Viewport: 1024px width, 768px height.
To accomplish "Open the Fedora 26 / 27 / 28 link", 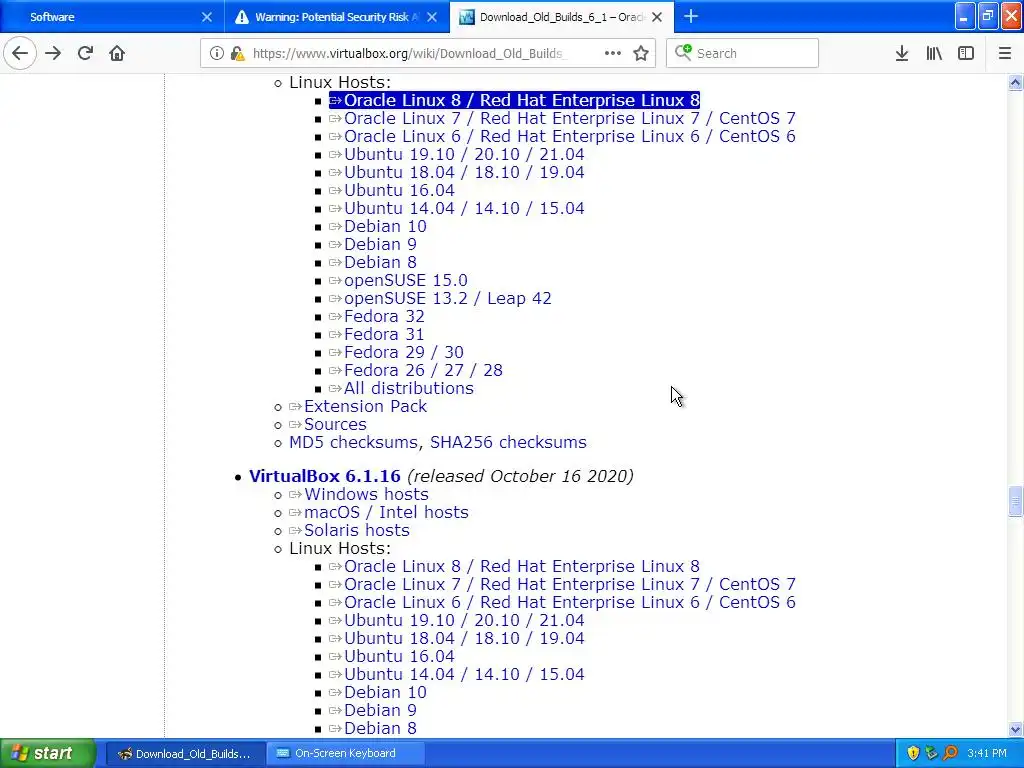I will (423, 370).
